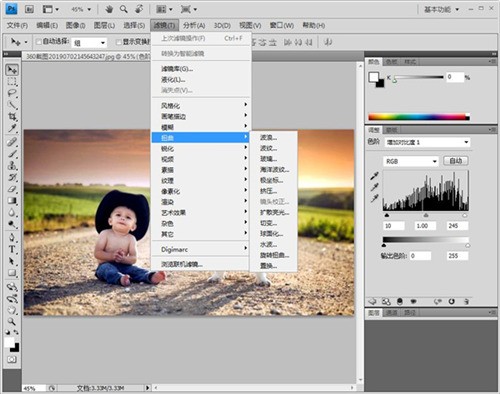Select the Brush tool
This screenshot has height=394, width=500.
click(x=12, y=154)
